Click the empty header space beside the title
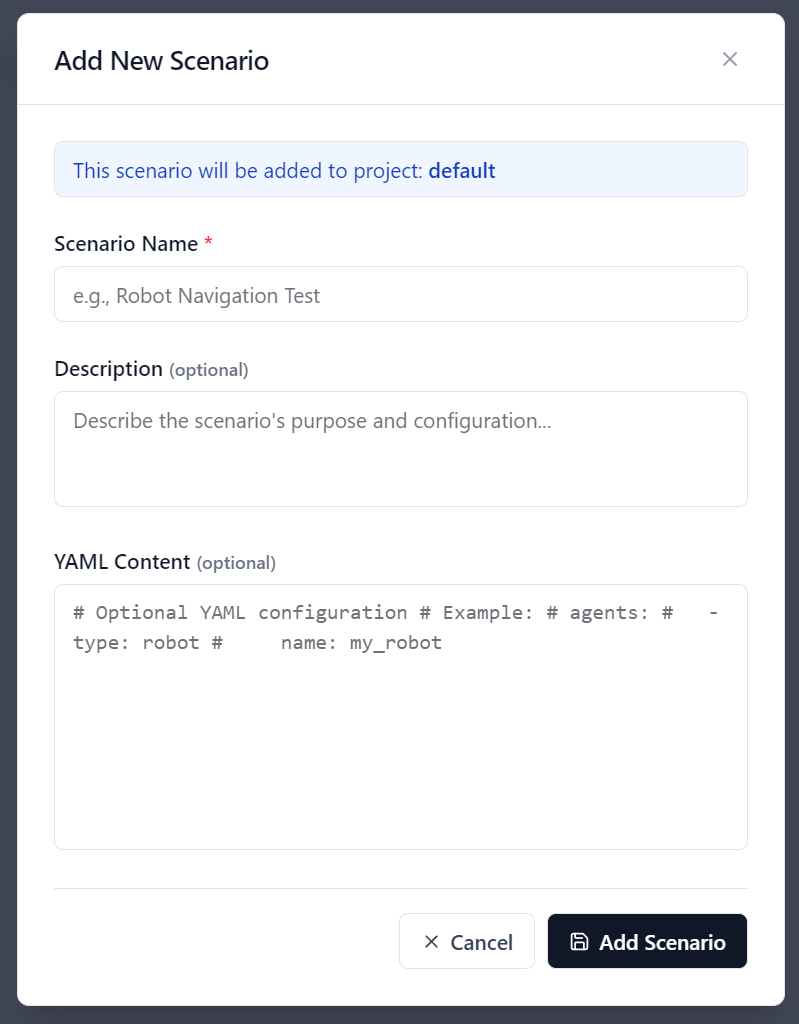This screenshot has width=799, height=1024. (480, 60)
